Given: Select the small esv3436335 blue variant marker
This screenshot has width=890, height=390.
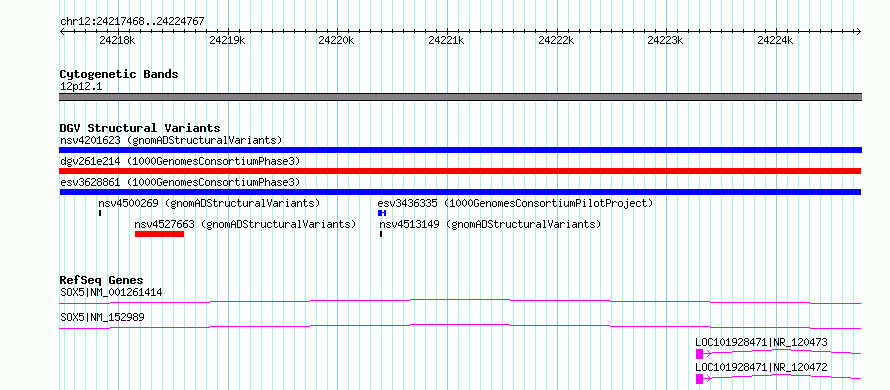Looking at the screenshot, I should 382,213.
